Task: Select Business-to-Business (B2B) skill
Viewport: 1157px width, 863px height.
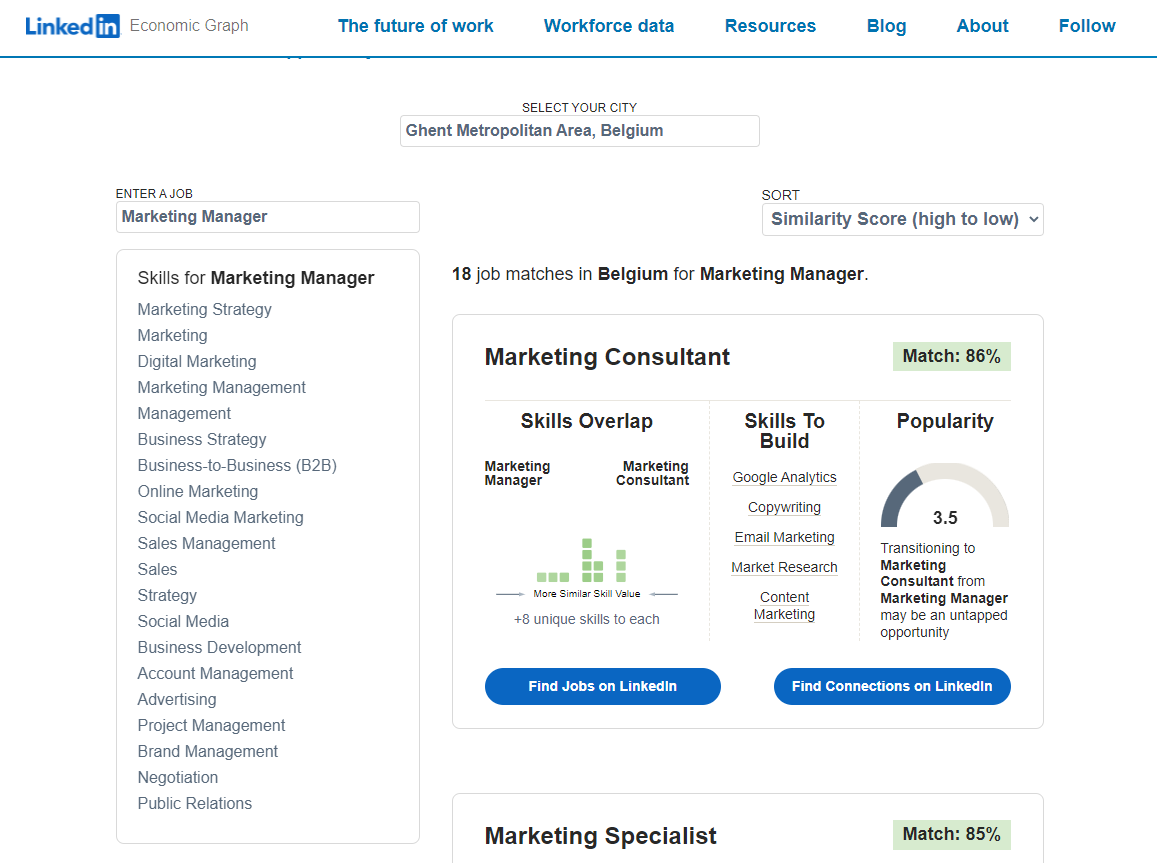Action: click(237, 465)
